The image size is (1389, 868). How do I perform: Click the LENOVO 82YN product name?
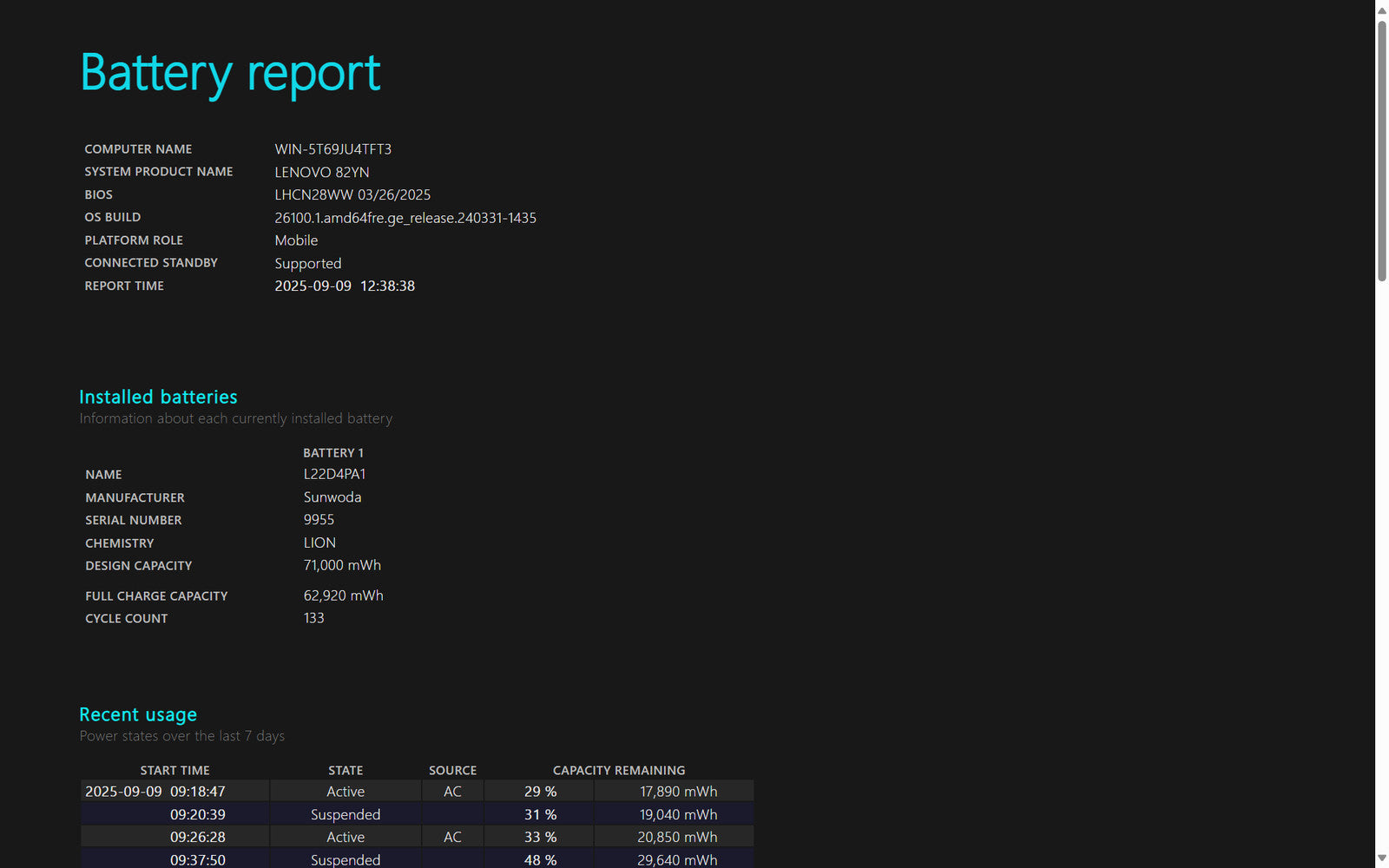(x=321, y=172)
